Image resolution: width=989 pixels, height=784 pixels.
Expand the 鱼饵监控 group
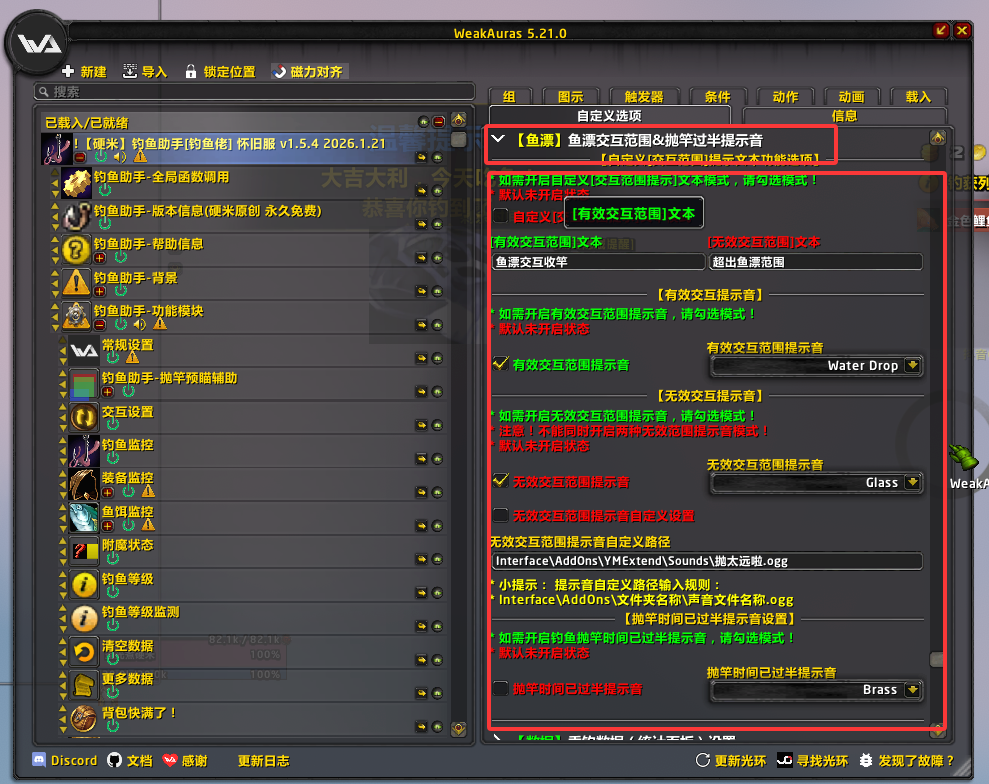[x=108, y=525]
